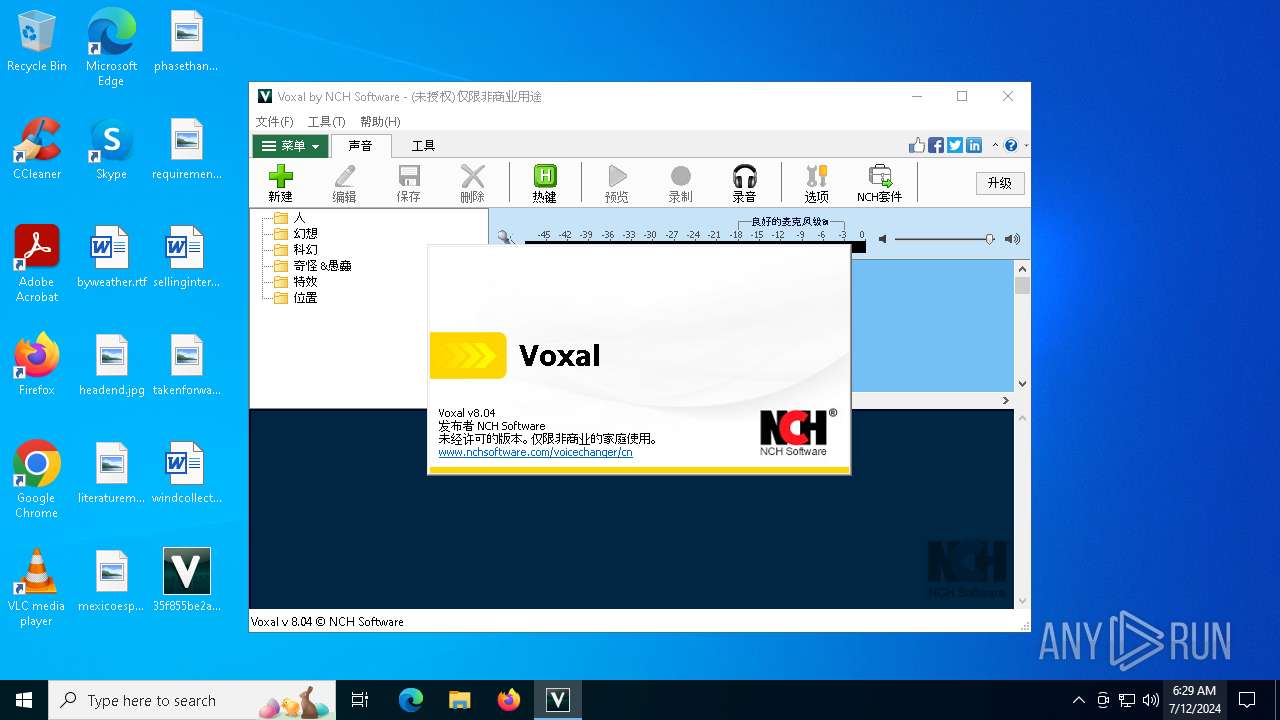Share via the LinkedIn icon
Image resolution: width=1280 pixels, height=720 pixels.
pyautogui.click(x=974, y=145)
